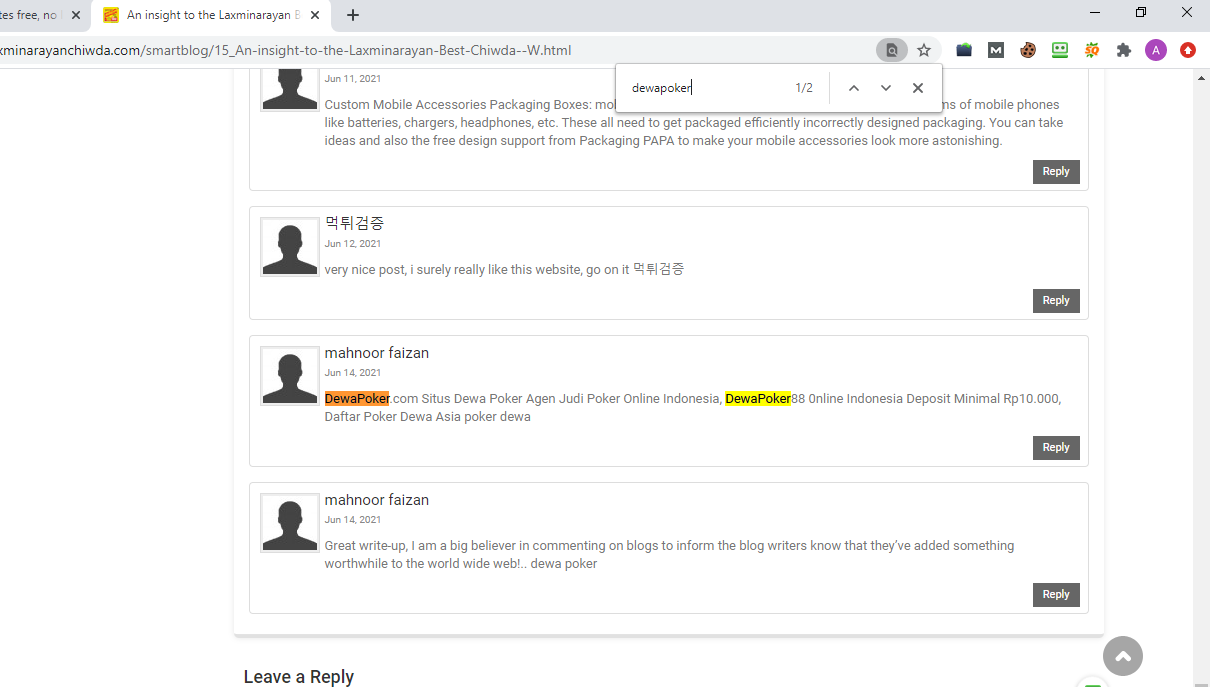1210x687 pixels.
Task: Open the EditThisCookie cookie extension
Action: pos(1027,49)
